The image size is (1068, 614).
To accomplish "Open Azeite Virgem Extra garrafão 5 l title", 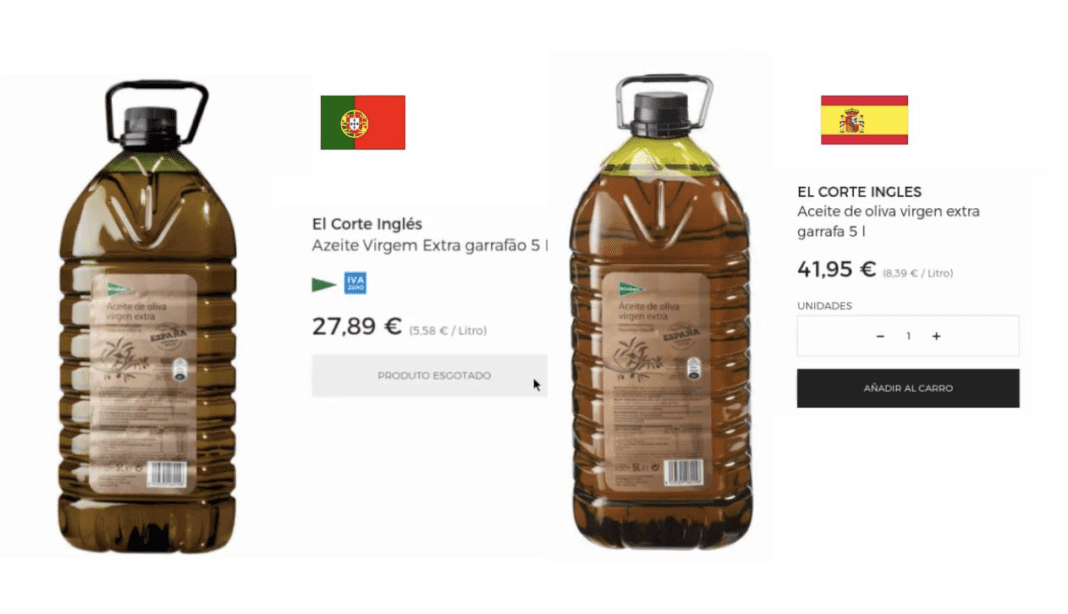I will coord(430,245).
